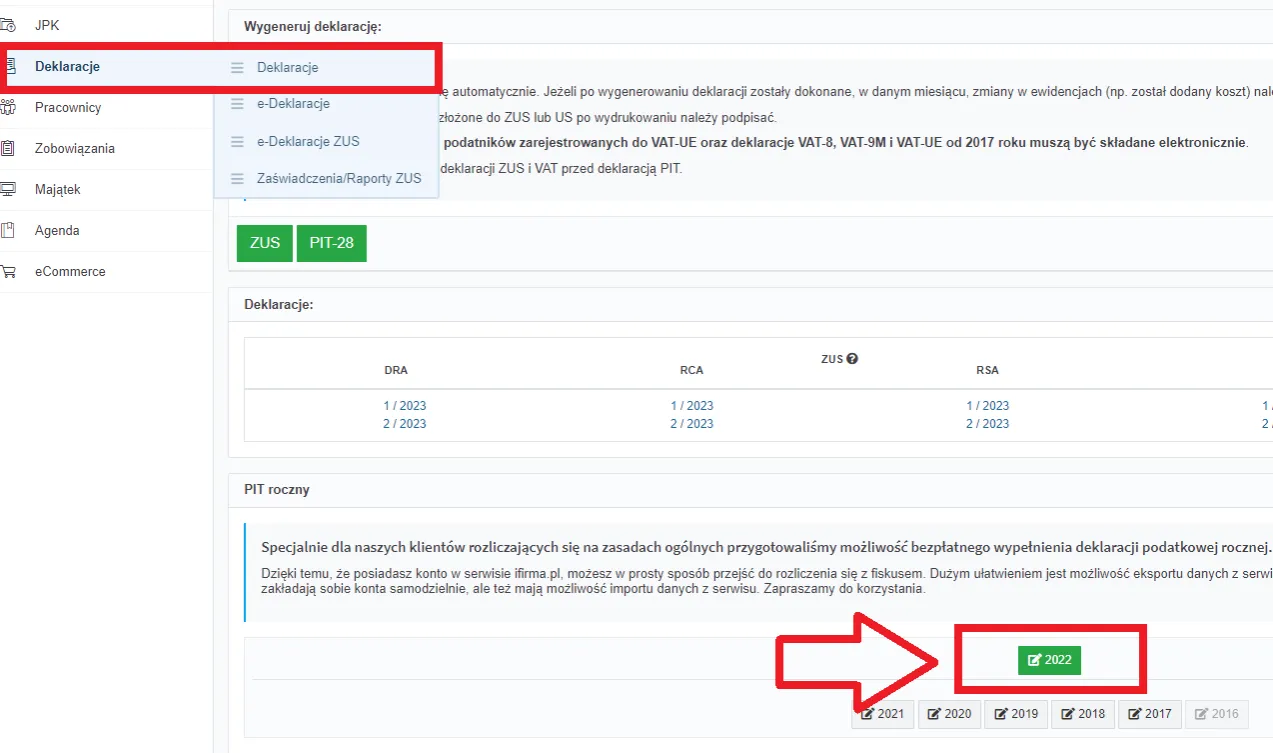The width and height of the screenshot is (1273, 753).
Task: Click the 'PIT roczny' section heading
Action: click(x=277, y=490)
